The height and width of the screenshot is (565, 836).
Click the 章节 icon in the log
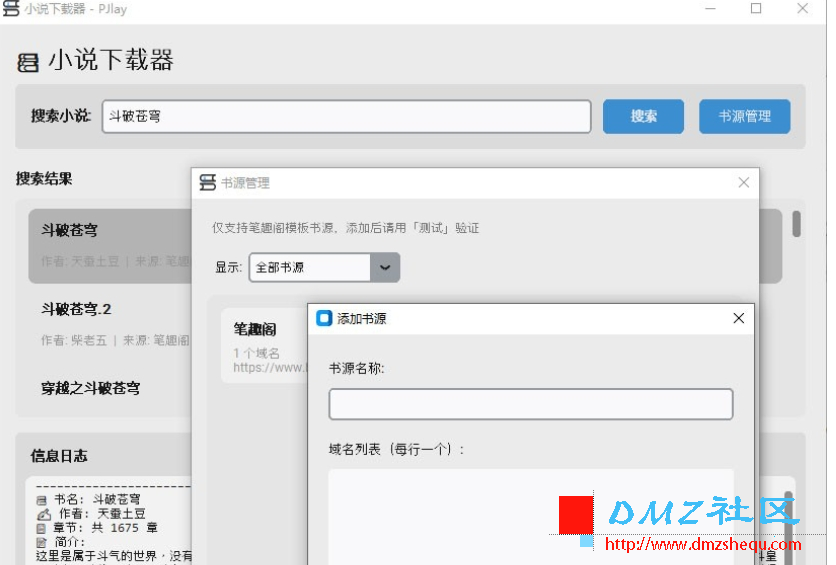(42, 528)
